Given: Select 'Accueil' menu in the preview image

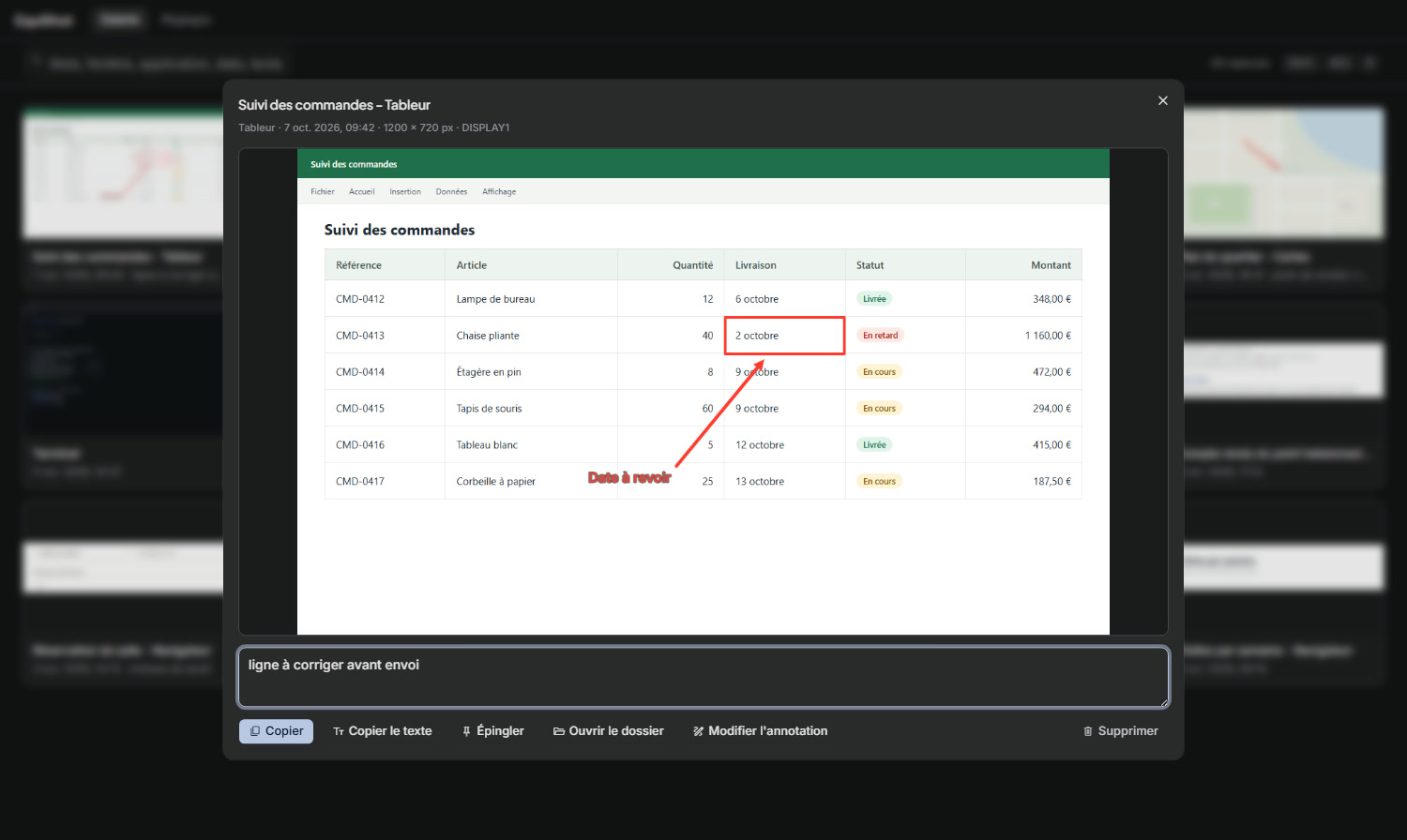Looking at the screenshot, I should (362, 191).
